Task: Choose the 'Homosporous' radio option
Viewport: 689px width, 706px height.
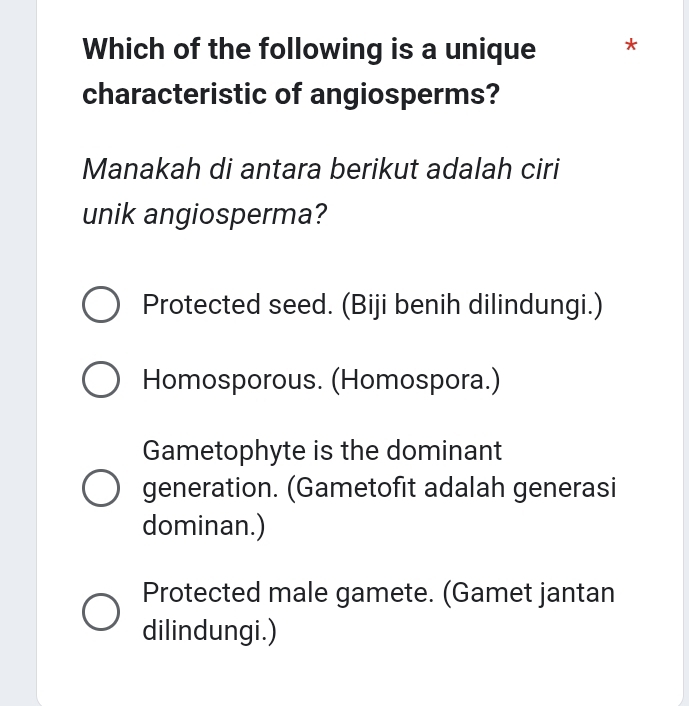Action: point(100,381)
